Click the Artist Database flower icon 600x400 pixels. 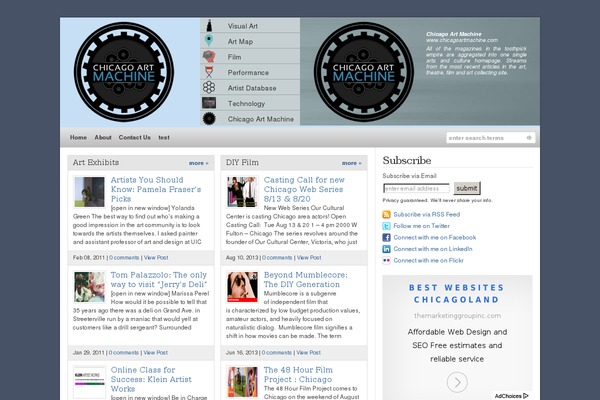[x=209, y=88]
